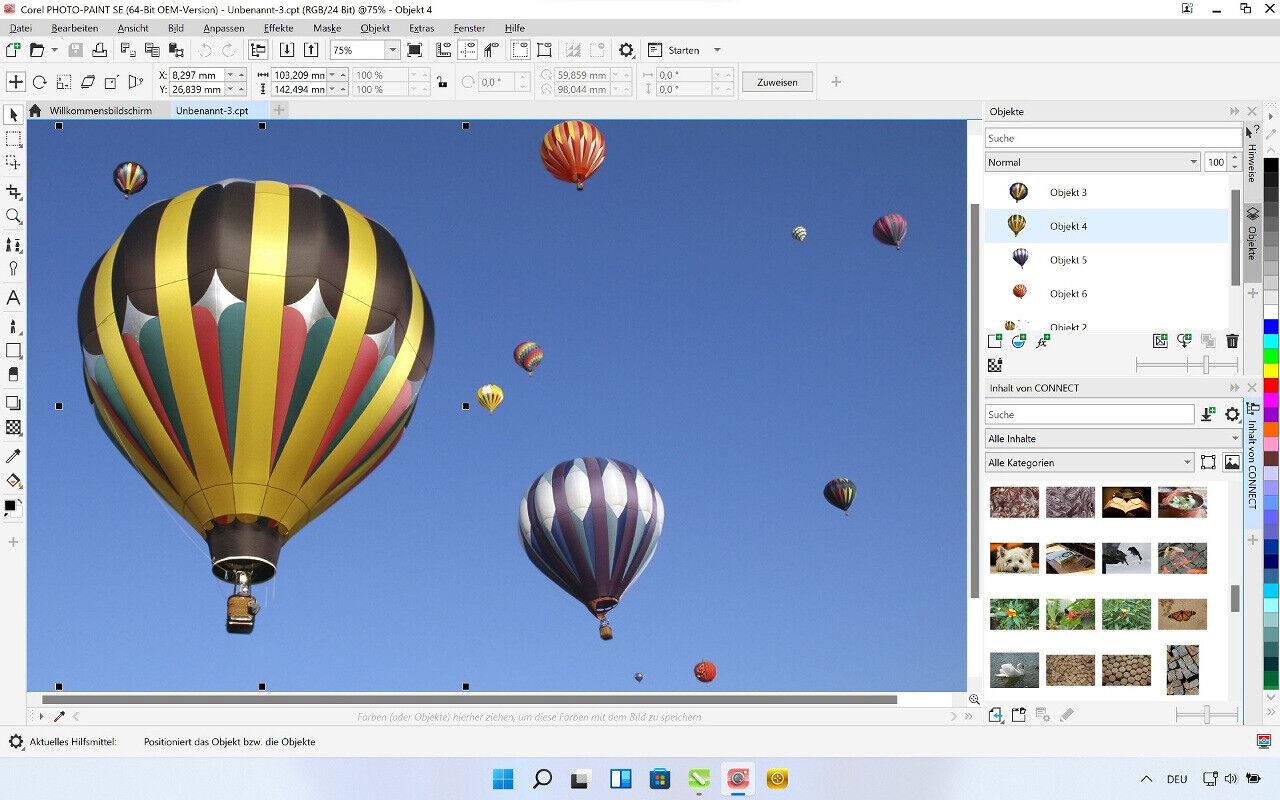Open the Effekte menu
1280x800 pixels.
click(278, 28)
